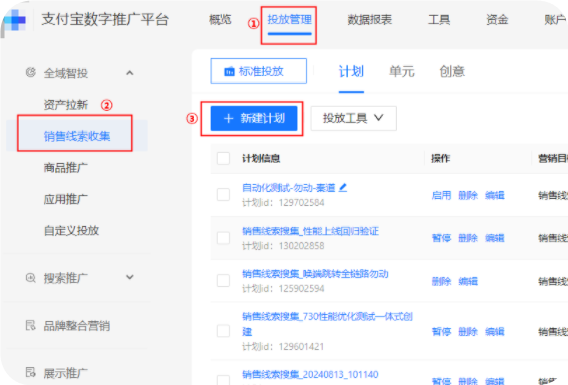
Task: Click the text 计划id: 125902594
Action: coord(283,289)
